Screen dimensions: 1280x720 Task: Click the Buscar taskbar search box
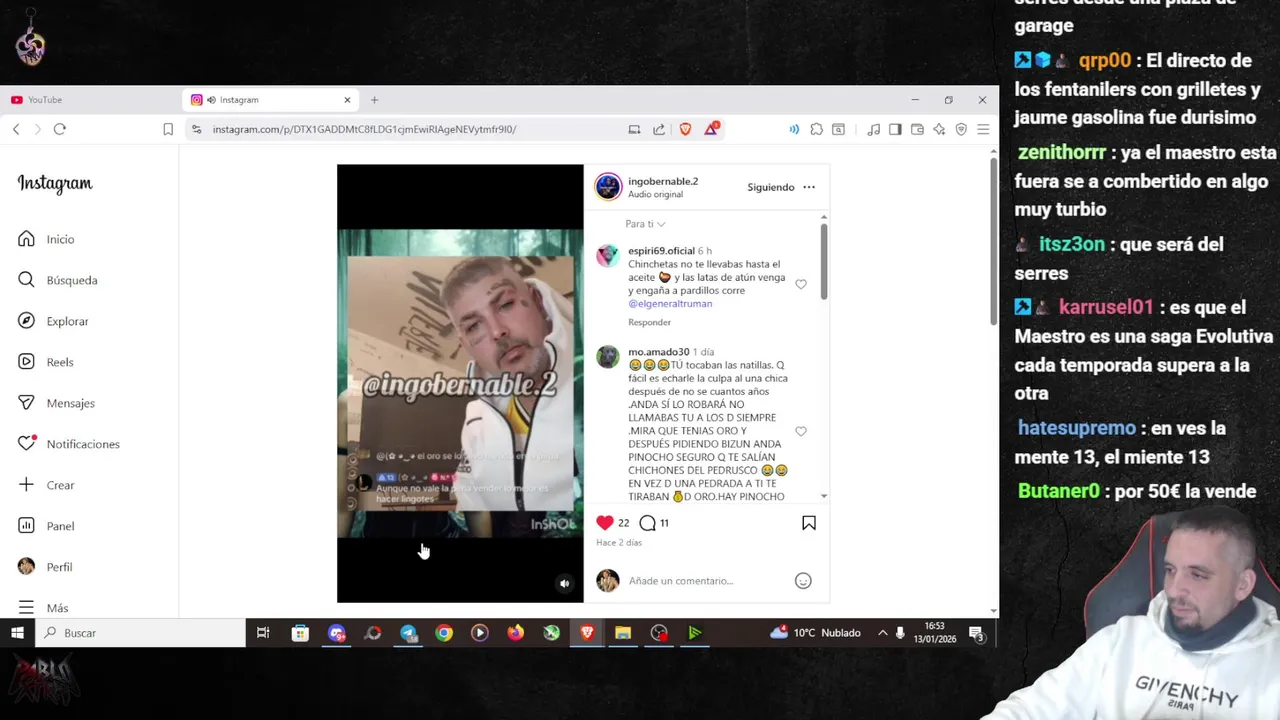coord(140,633)
